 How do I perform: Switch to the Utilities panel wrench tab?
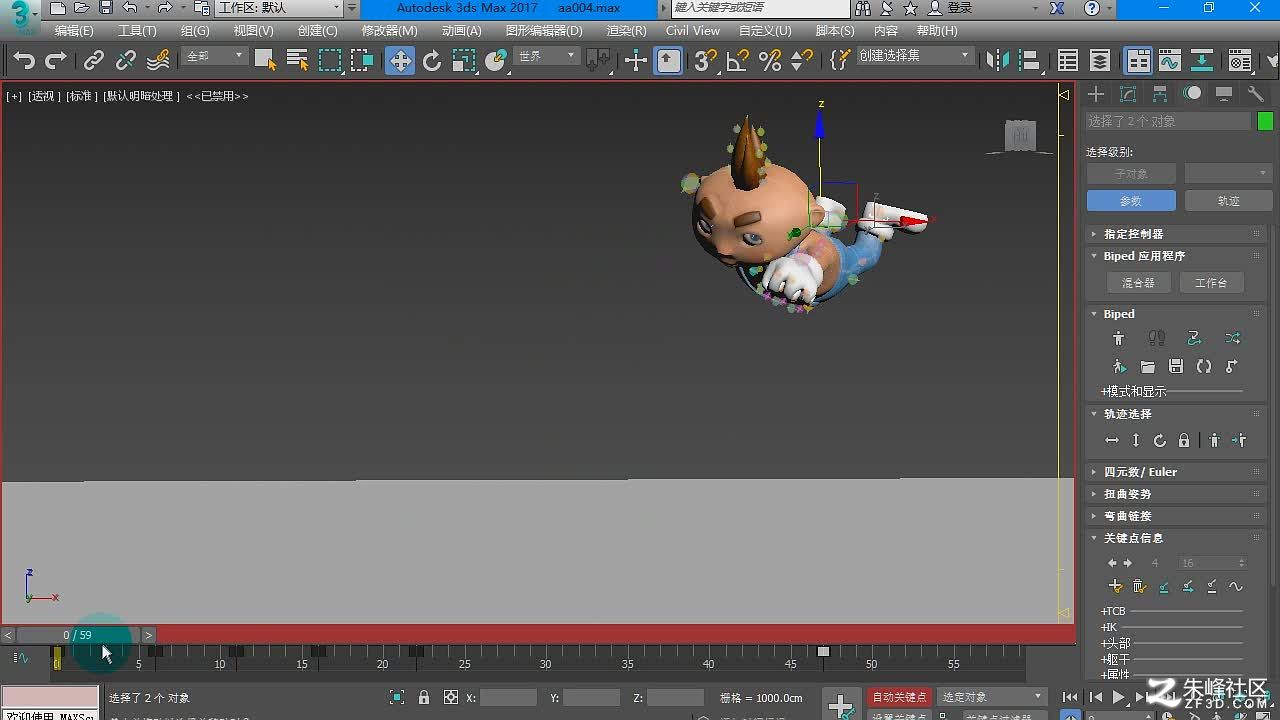click(x=1256, y=94)
